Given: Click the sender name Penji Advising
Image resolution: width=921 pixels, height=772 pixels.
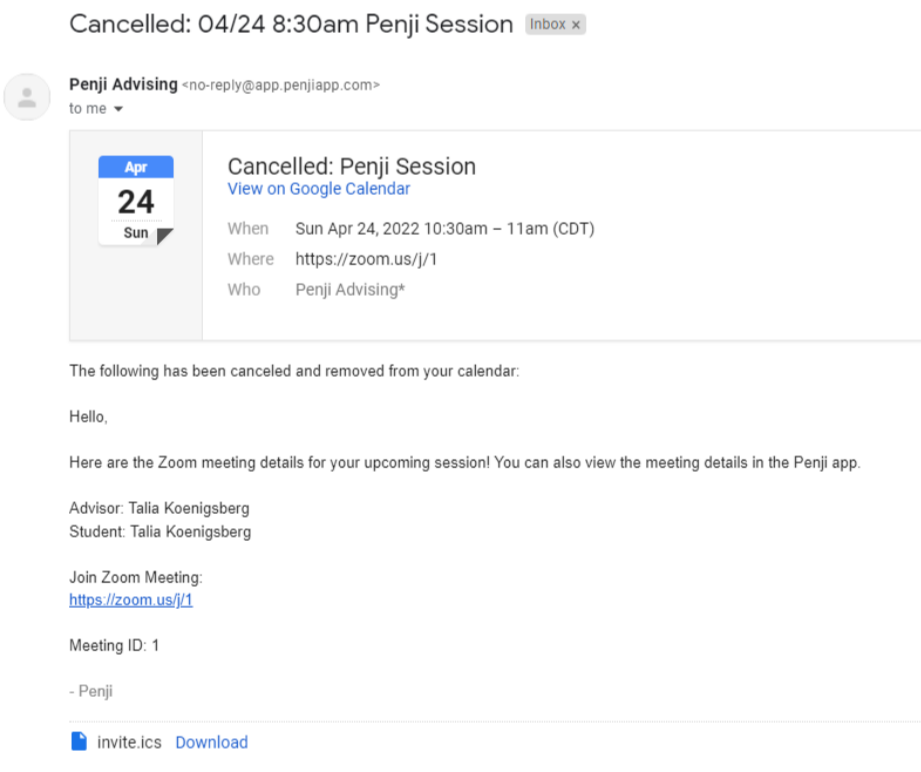Looking at the screenshot, I should [x=123, y=84].
